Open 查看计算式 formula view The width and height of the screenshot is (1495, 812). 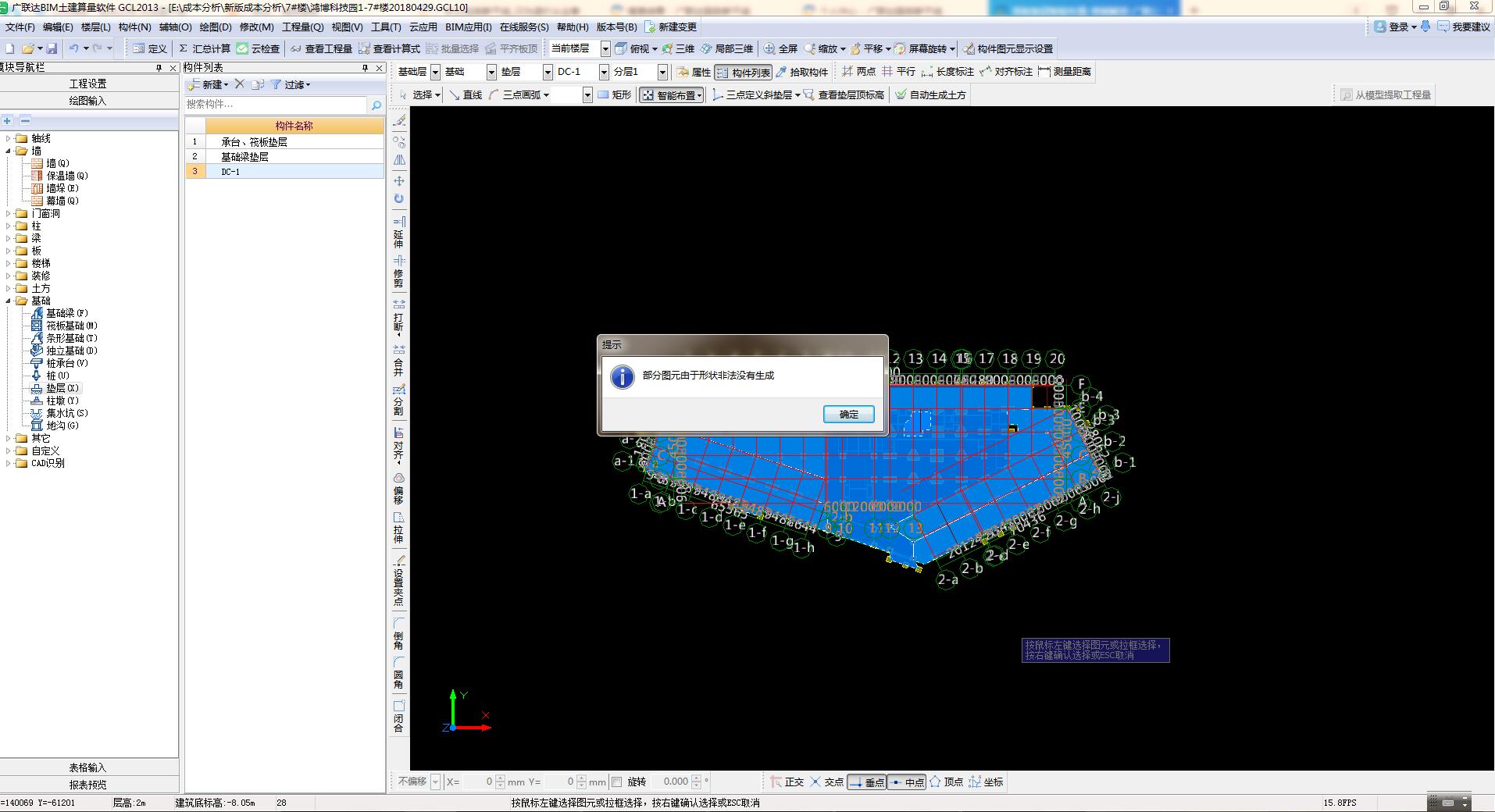click(x=389, y=48)
